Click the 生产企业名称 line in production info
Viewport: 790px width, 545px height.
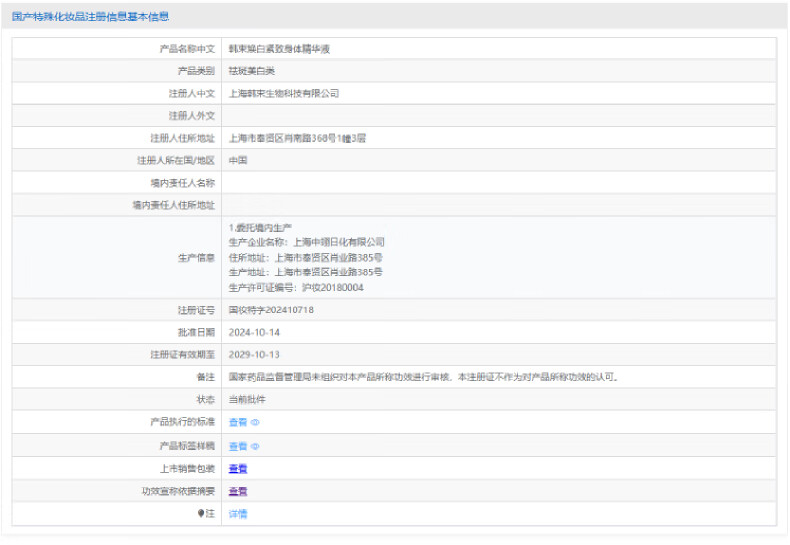point(306,242)
